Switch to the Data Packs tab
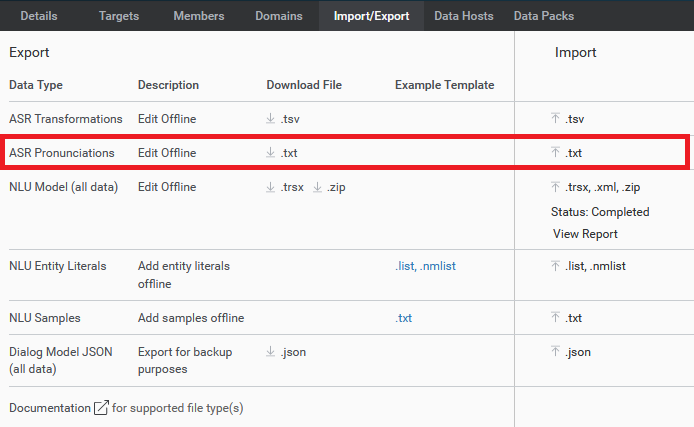The image size is (694, 427). (x=543, y=16)
